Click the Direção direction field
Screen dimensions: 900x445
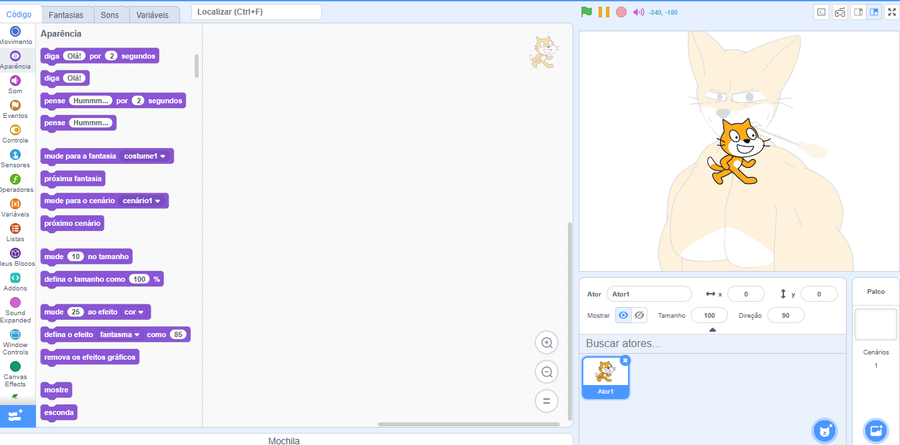pyautogui.click(x=785, y=315)
